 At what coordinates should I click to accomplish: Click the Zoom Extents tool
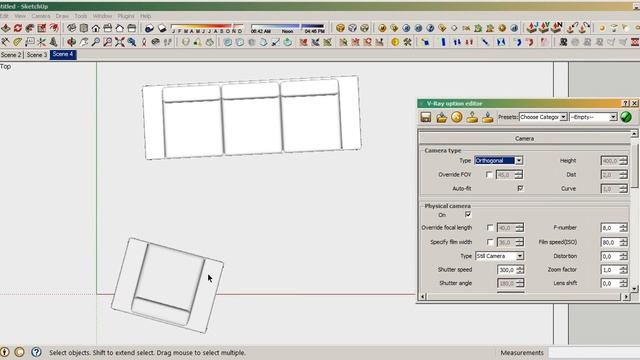120,42
